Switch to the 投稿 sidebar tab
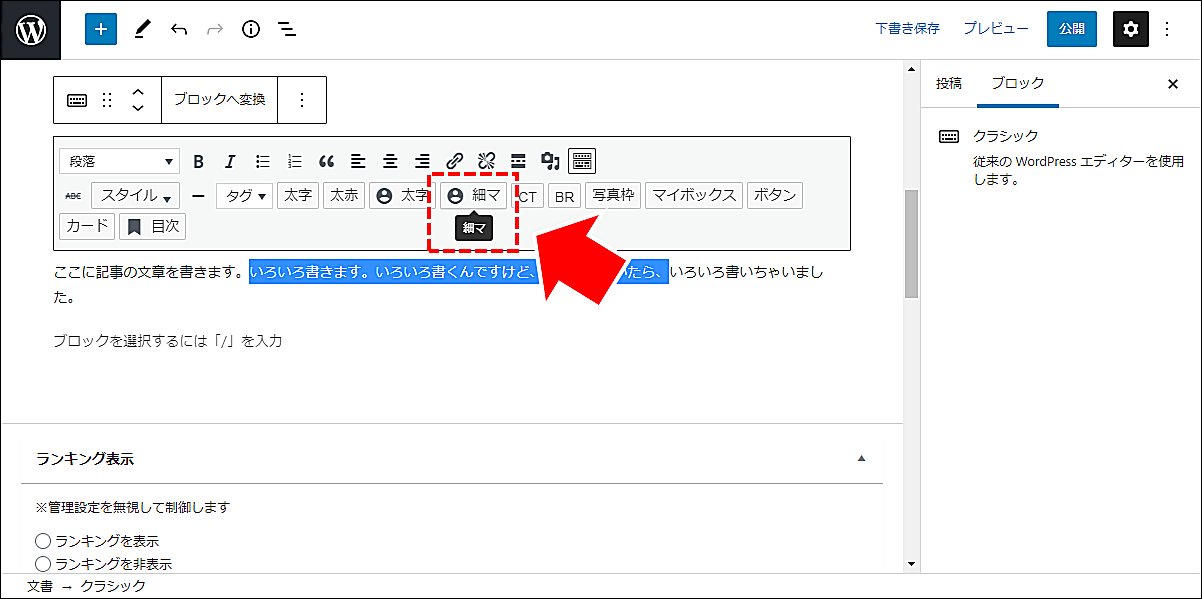The width and height of the screenshot is (1202, 599). coord(949,84)
